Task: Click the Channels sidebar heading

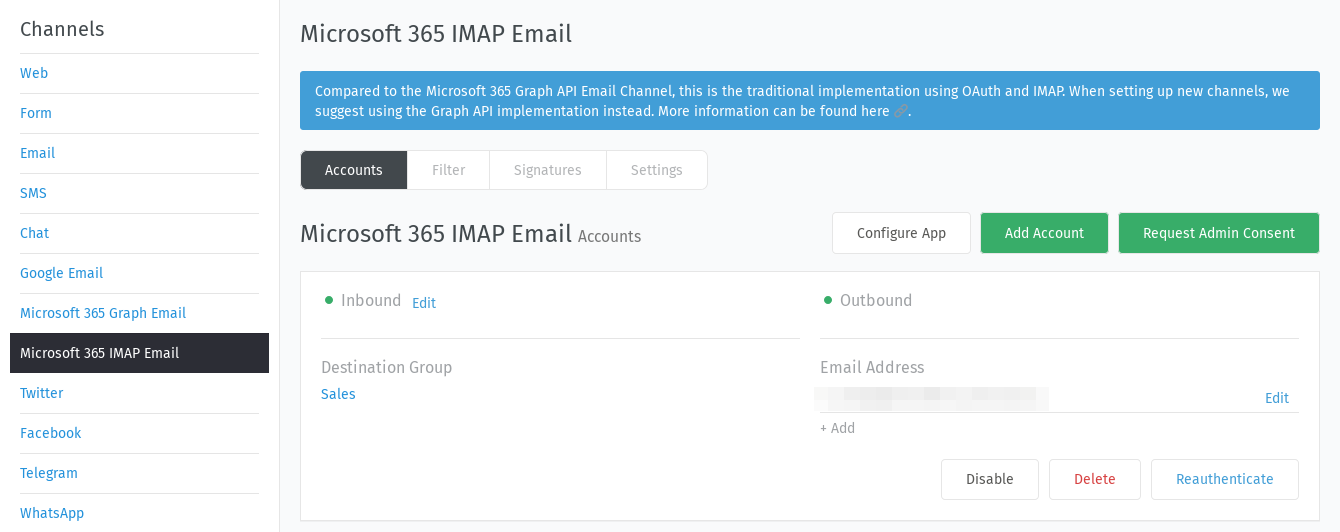Action: point(62,29)
